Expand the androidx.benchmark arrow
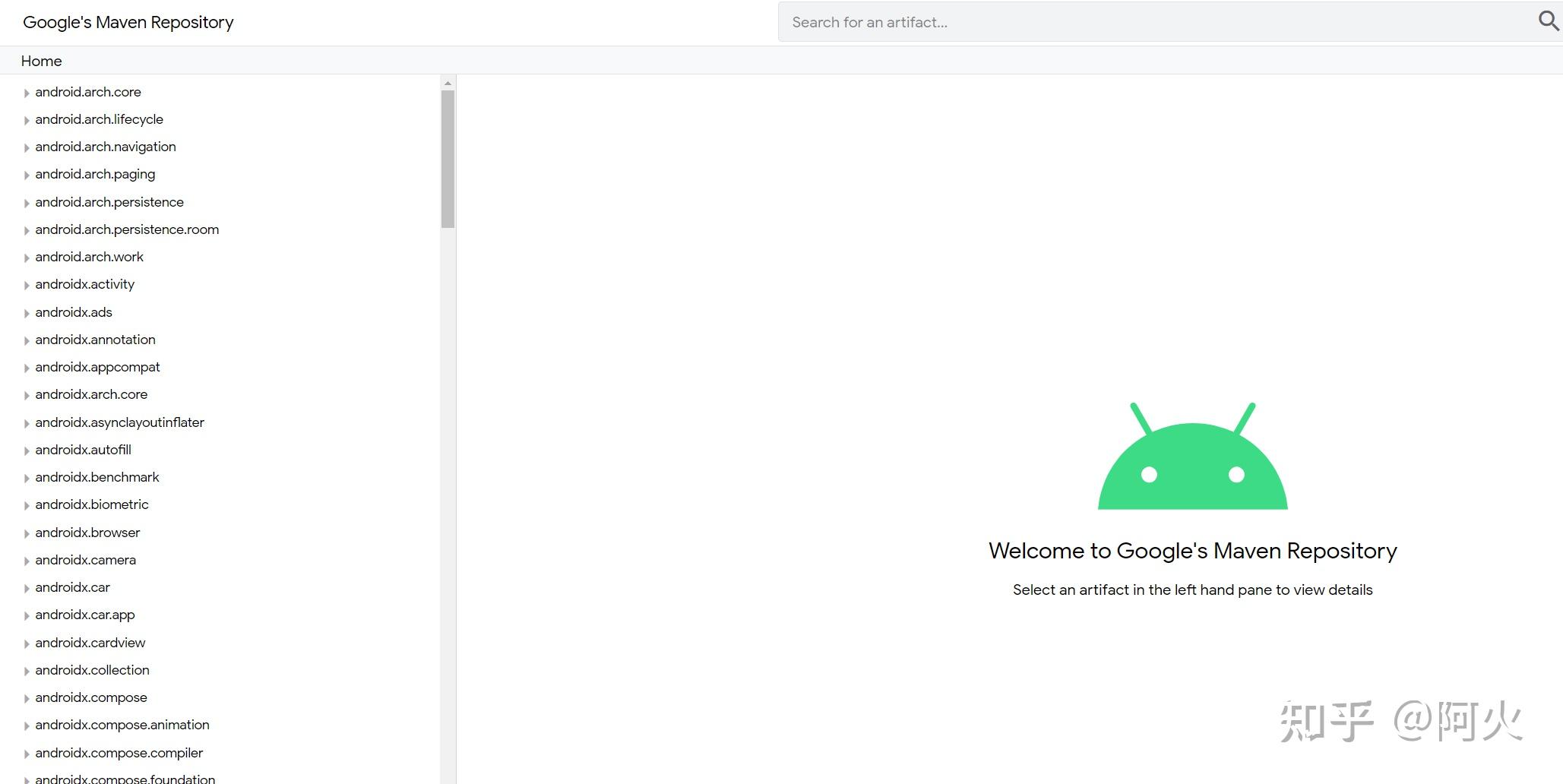Image resolution: width=1563 pixels, height=784 pixels. coord(27,478)
